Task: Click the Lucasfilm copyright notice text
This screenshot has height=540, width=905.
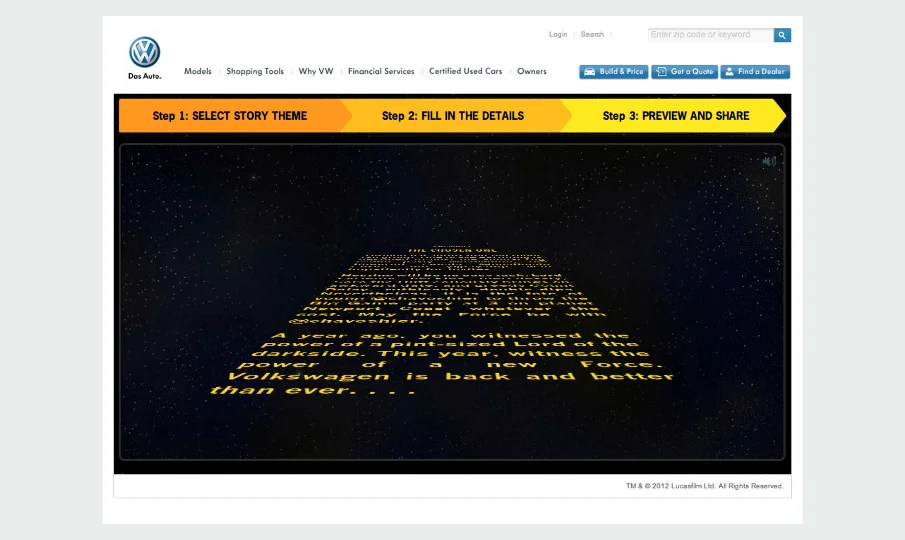Action: pyautogui.click(x=704, y=486)
